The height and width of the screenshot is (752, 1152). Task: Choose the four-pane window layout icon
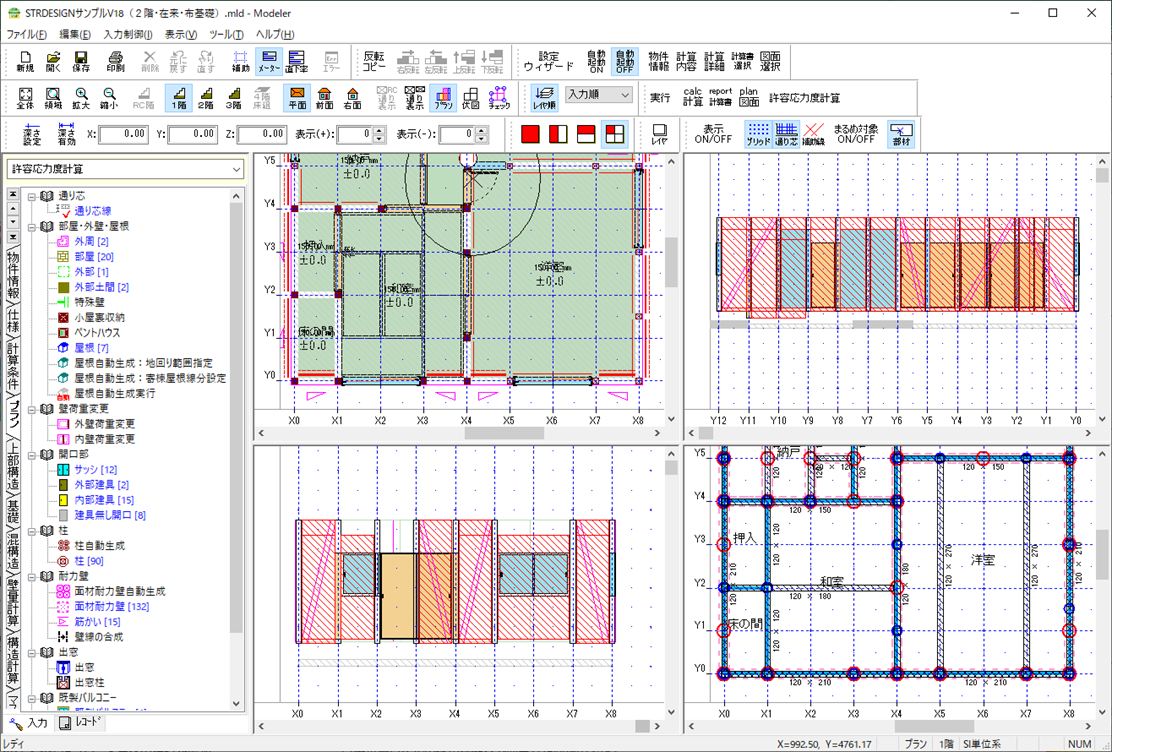[616, 134]
